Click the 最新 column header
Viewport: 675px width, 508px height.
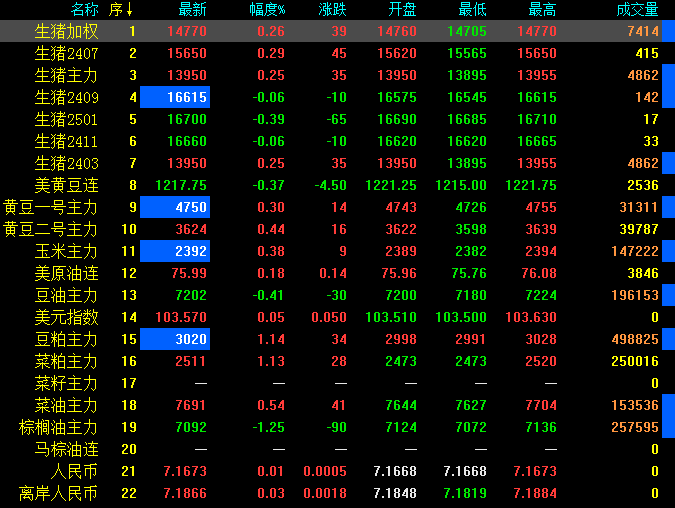coord(192,9)
